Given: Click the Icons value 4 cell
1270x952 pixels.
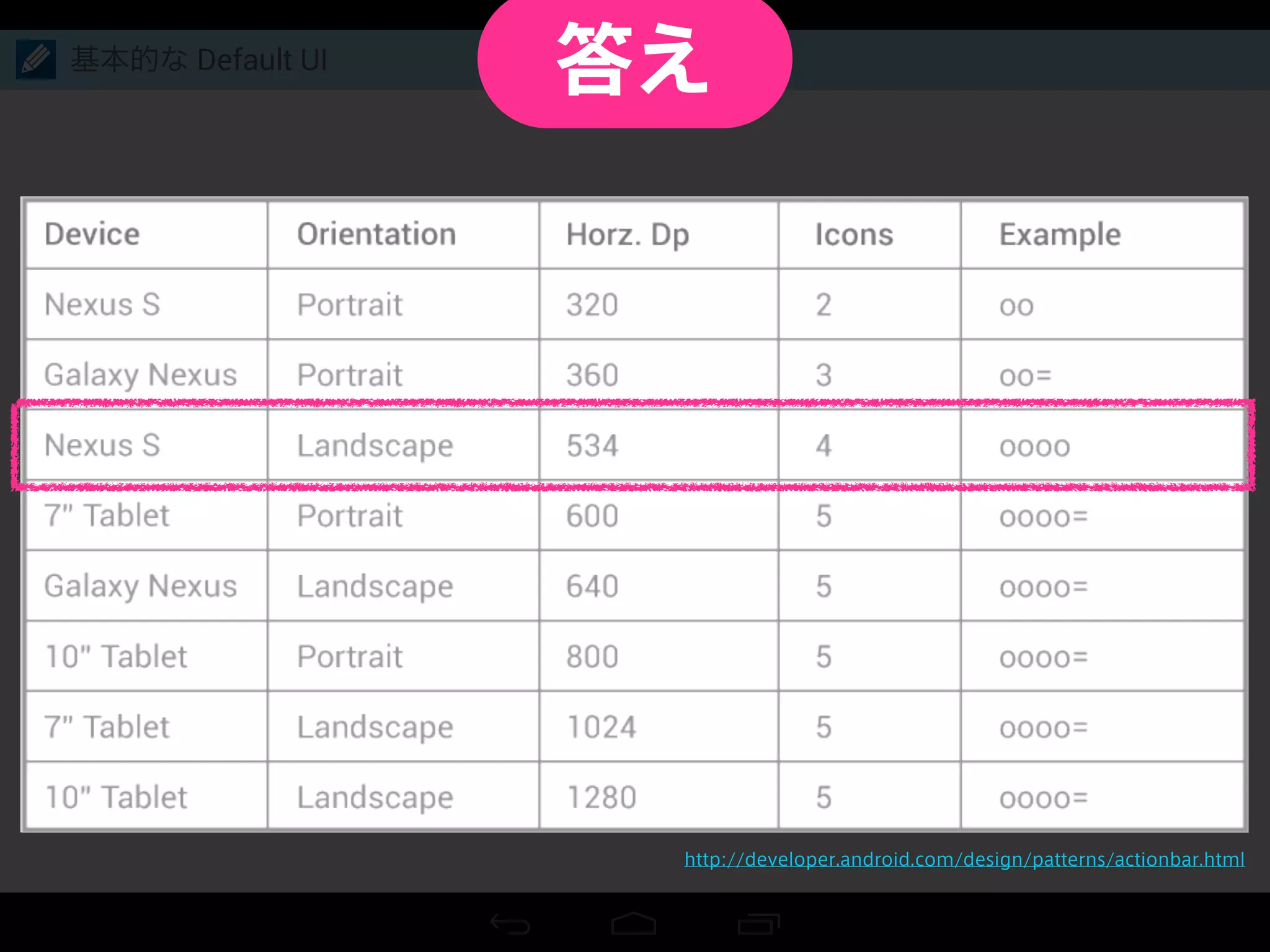Looking at the screenshot, I should click(x=824, y=446).
